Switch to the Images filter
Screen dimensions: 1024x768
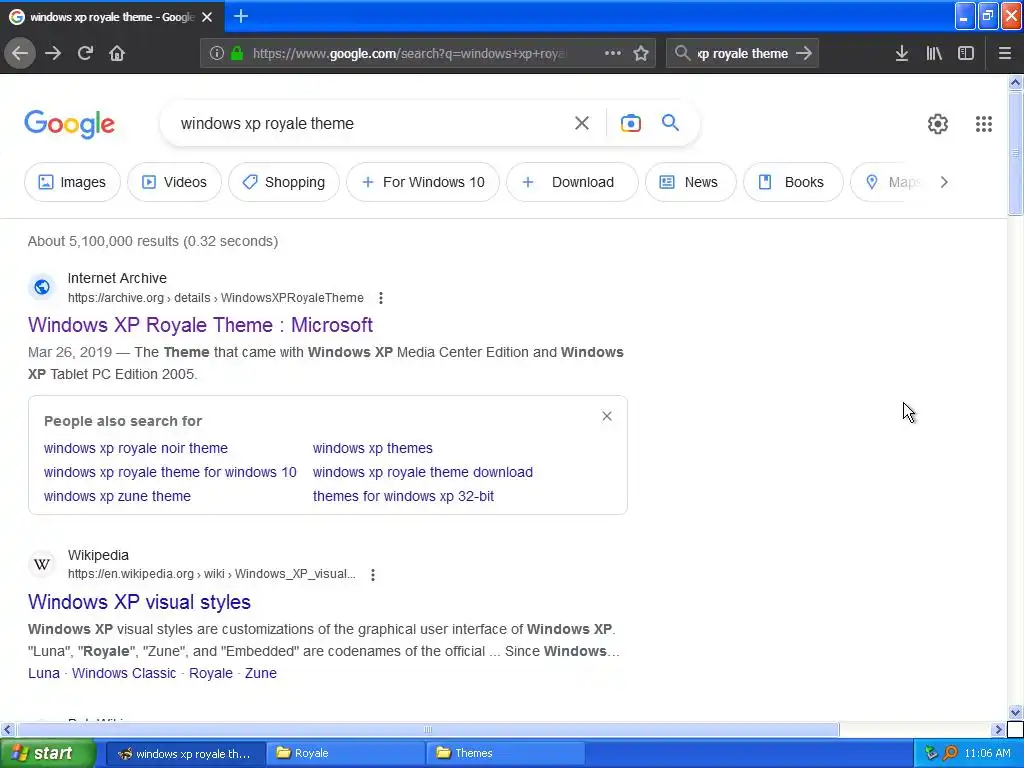click(x=72, y=182)
